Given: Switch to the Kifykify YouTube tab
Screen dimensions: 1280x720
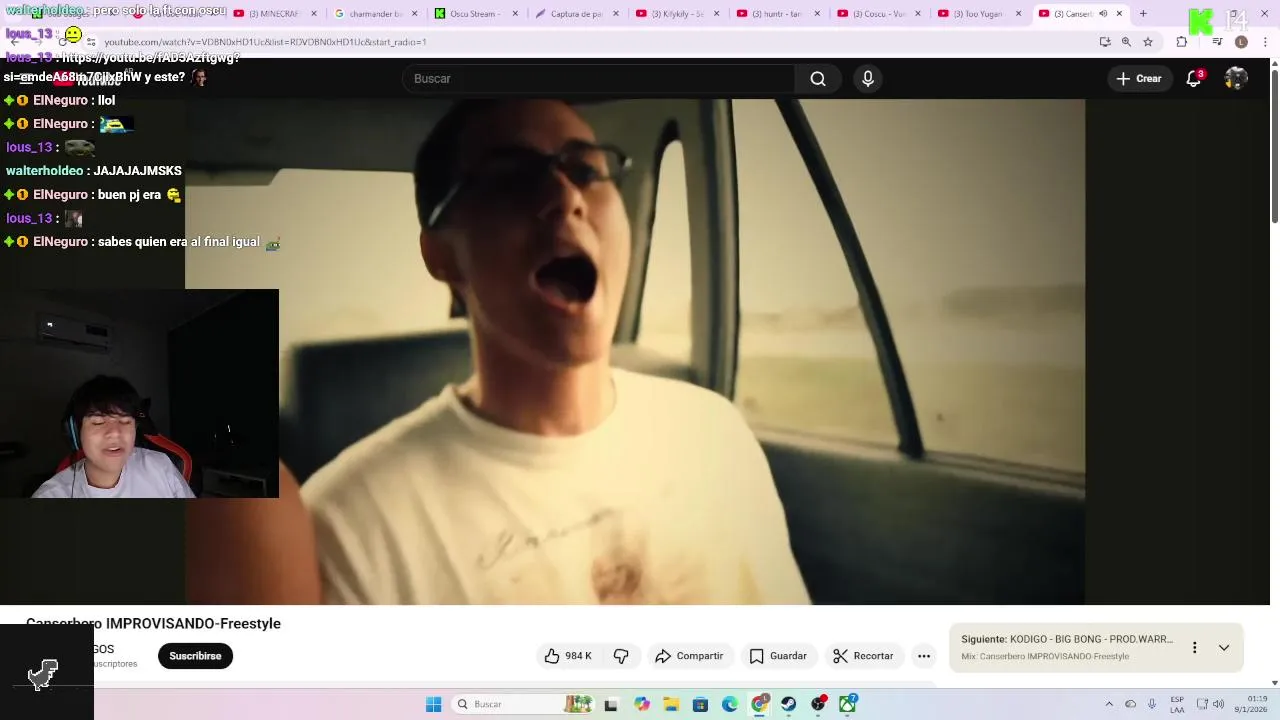Looking at the screenshot, I should pyautogui.click(x=677, y=14).
